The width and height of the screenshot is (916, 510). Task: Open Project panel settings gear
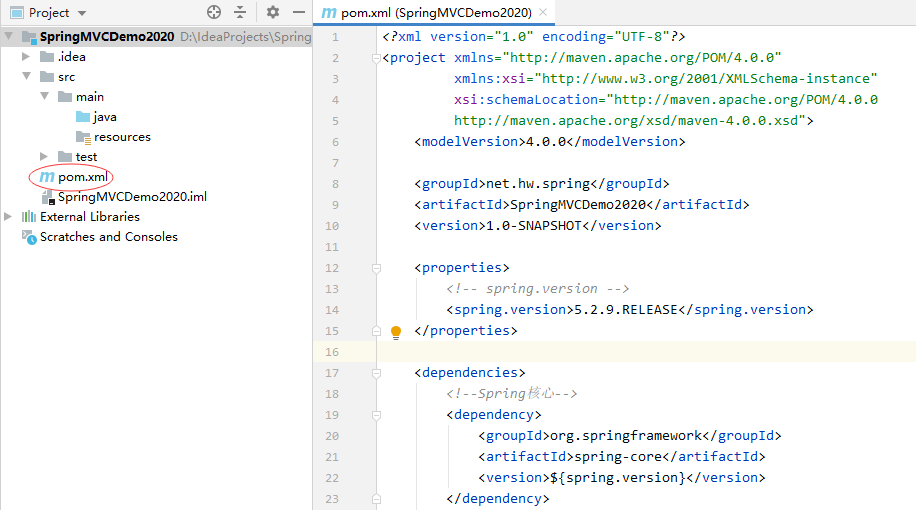pos(273,12)
